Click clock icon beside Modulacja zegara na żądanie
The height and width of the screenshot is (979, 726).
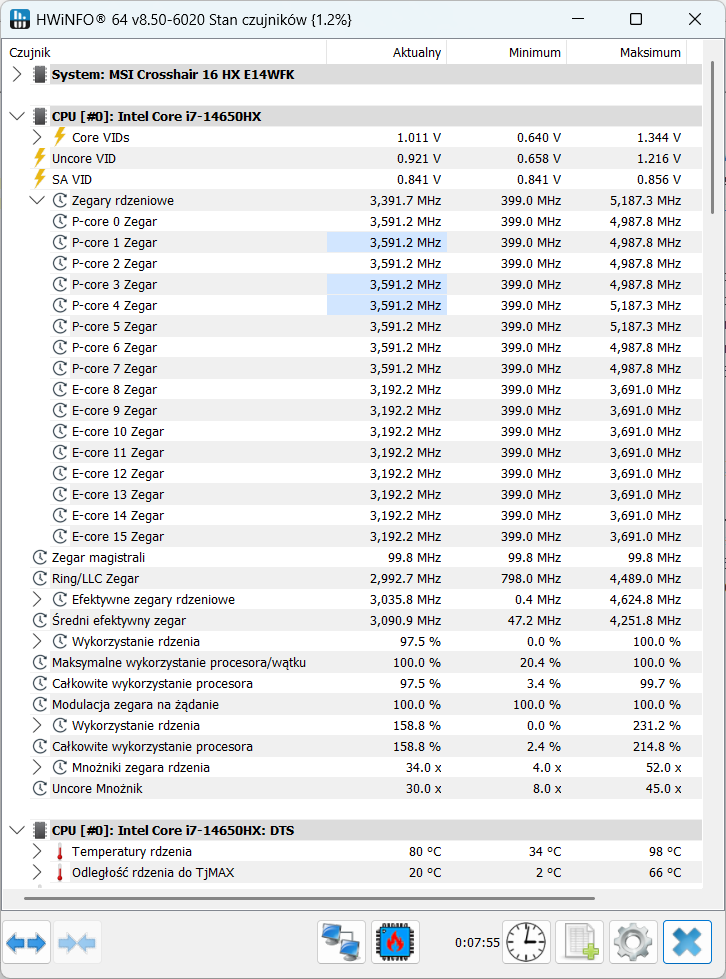coord(39,704)
